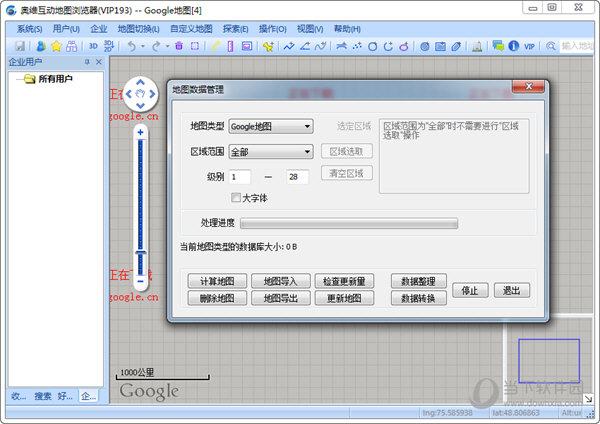Click the purple circle with dot icon
Screen dimensions: 600x424
coord(404,46)
